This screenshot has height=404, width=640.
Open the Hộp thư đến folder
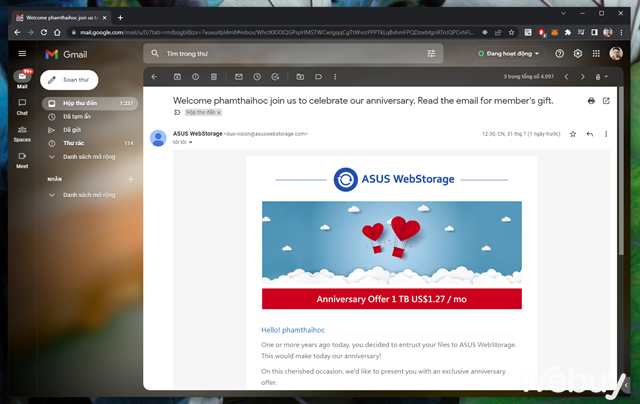click(x=80, y=103)
